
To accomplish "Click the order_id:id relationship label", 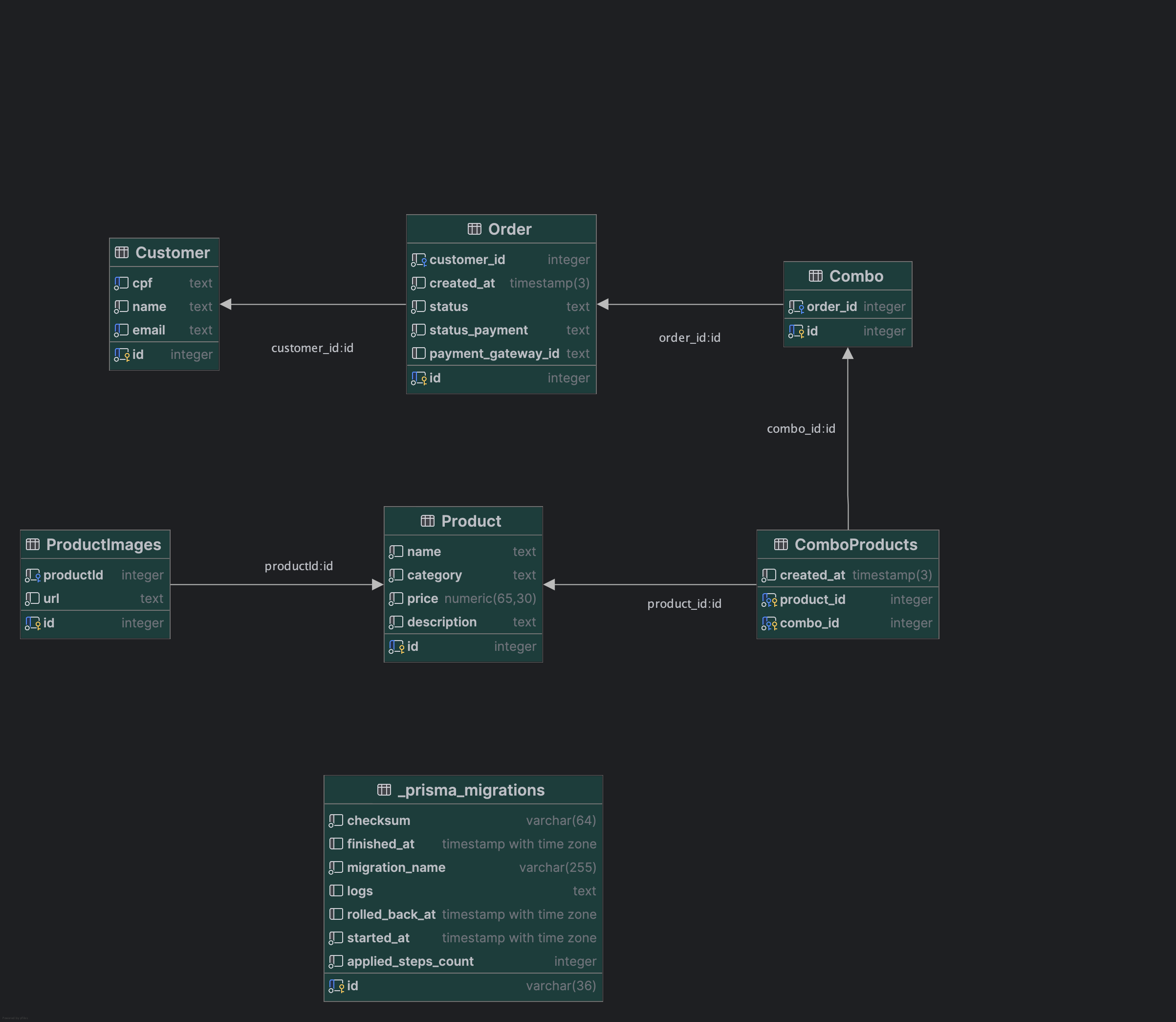I will click(689, 337).
